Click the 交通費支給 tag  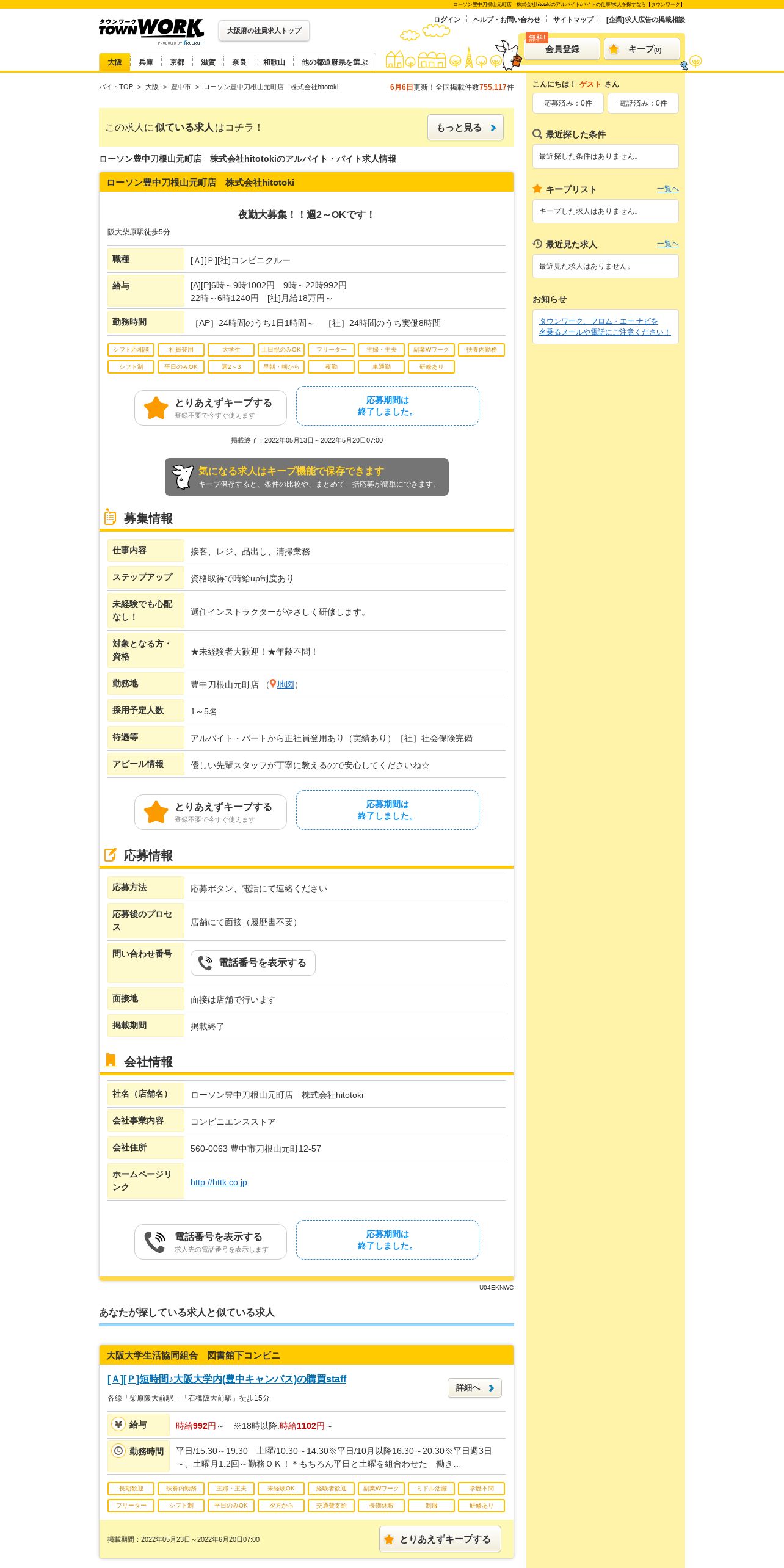332,1506
